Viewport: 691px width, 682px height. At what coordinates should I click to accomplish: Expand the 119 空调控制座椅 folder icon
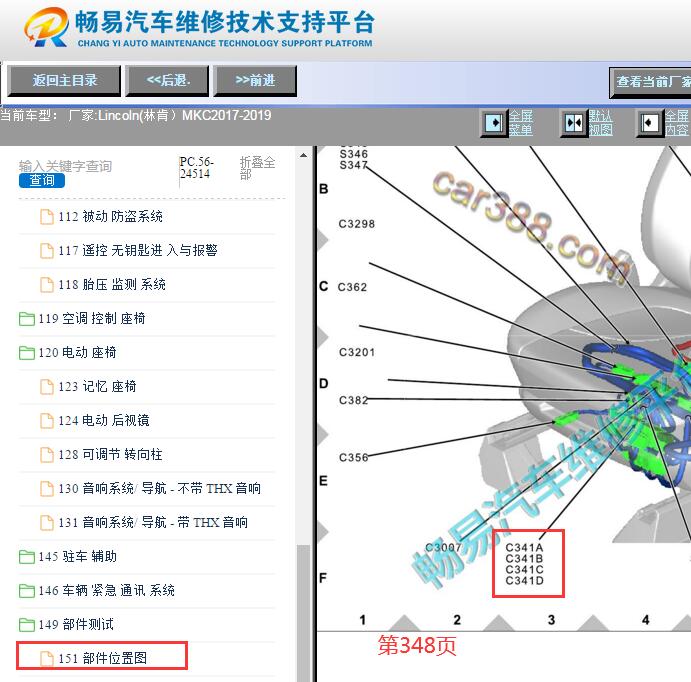[27, 319]
